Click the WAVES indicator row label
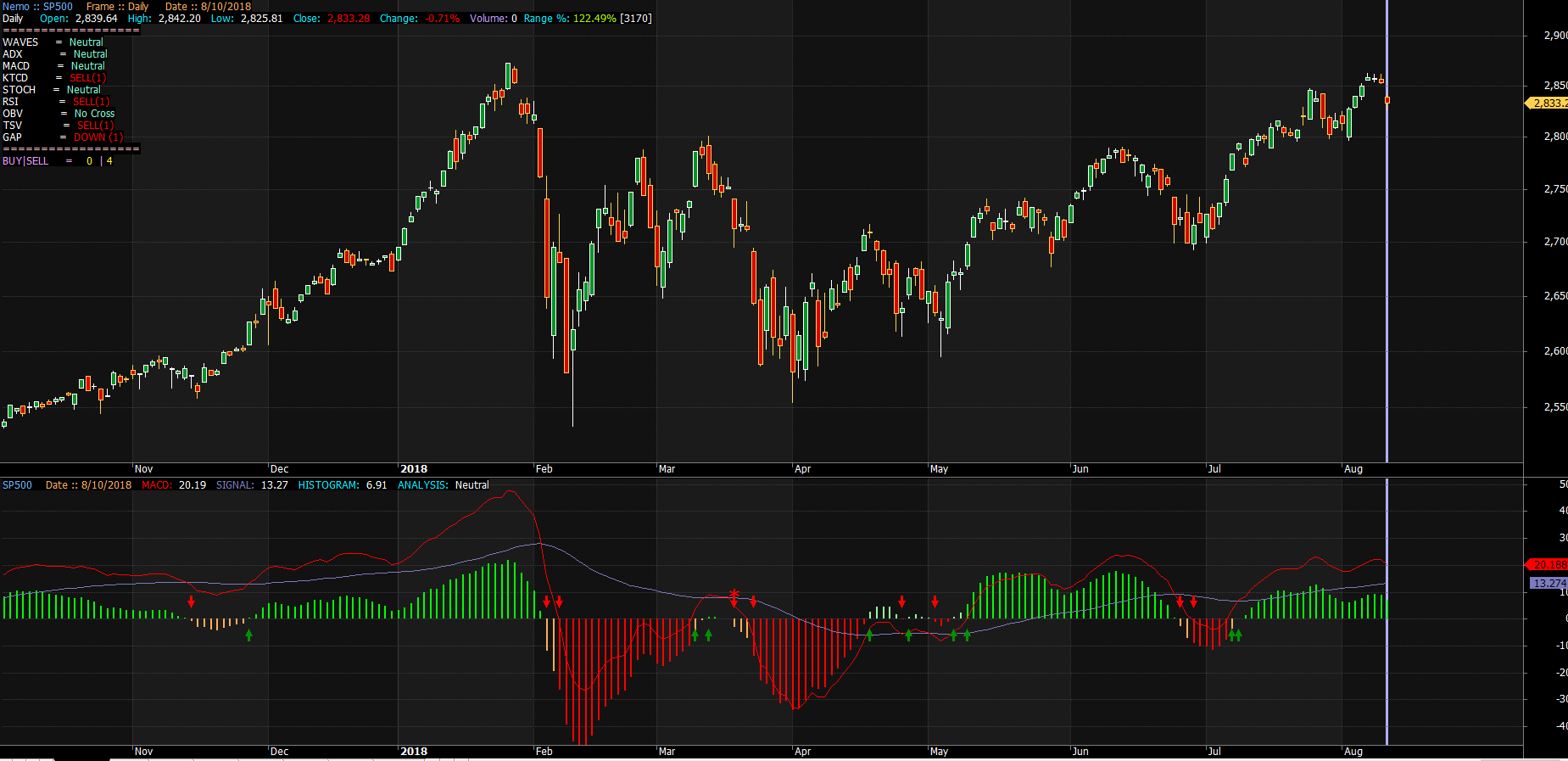 coord(20,42)
